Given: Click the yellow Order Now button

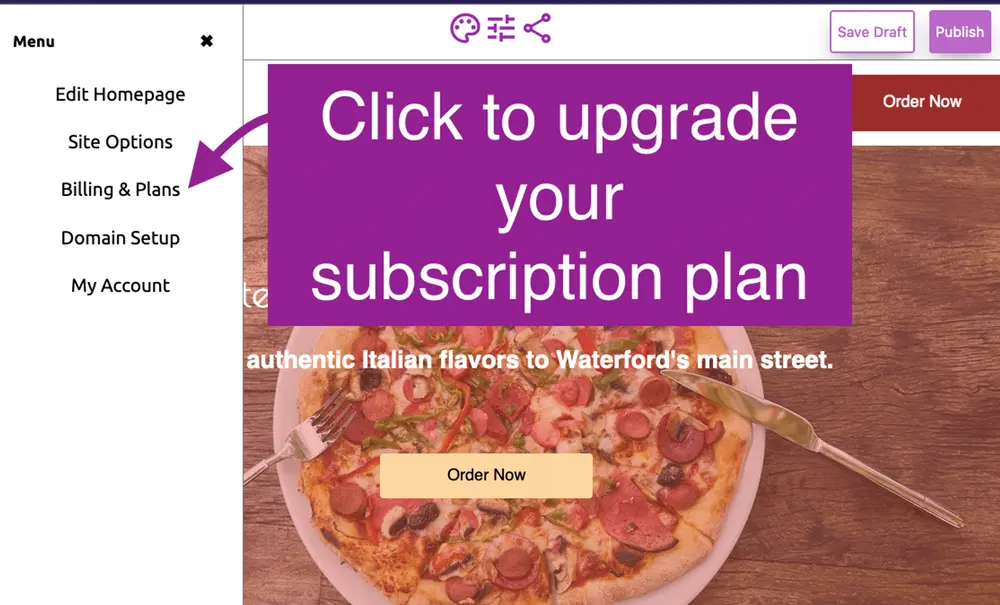Looking at the screenshot, I should click(486, 475).
